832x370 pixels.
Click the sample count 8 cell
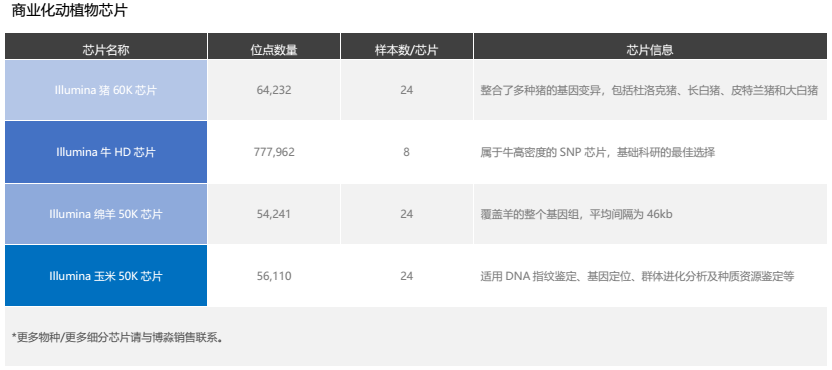(x=406, y=152)
